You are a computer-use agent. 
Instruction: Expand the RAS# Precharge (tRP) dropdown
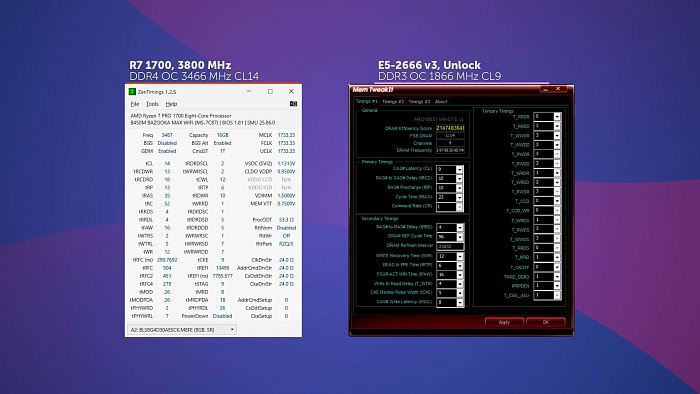[x=459, y=188]
